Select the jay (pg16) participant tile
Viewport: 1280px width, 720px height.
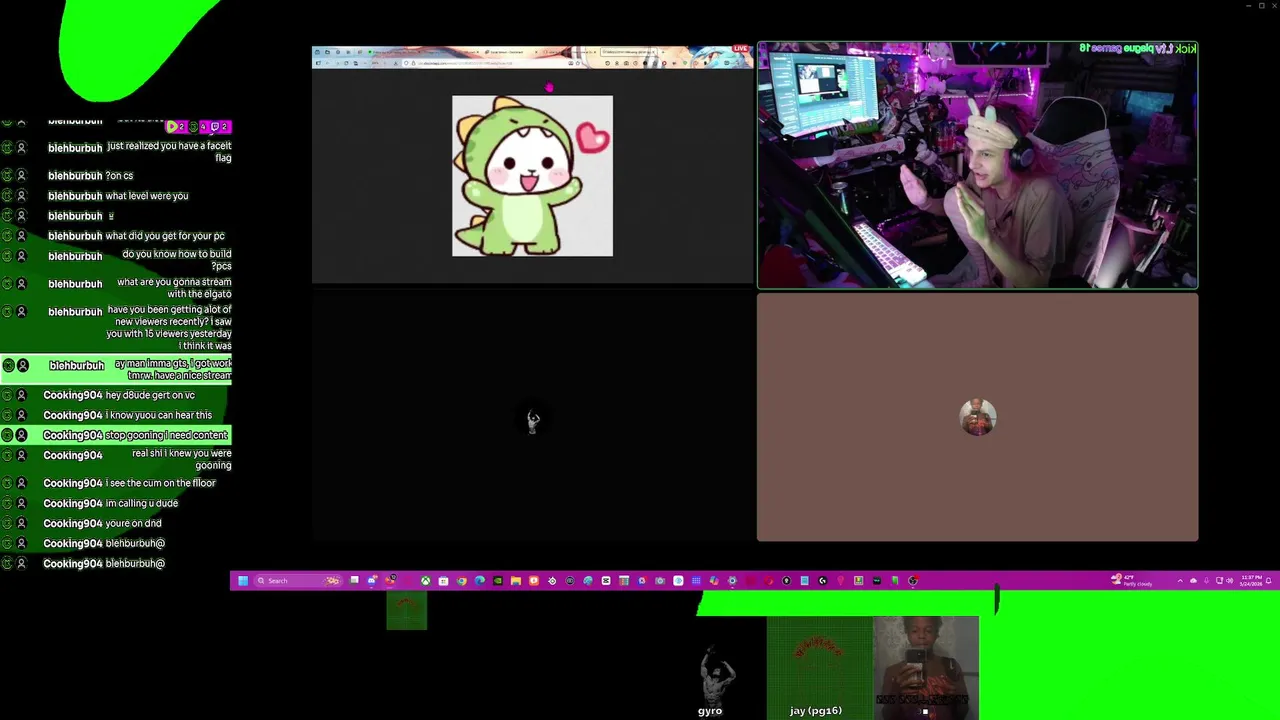(819, 667)
